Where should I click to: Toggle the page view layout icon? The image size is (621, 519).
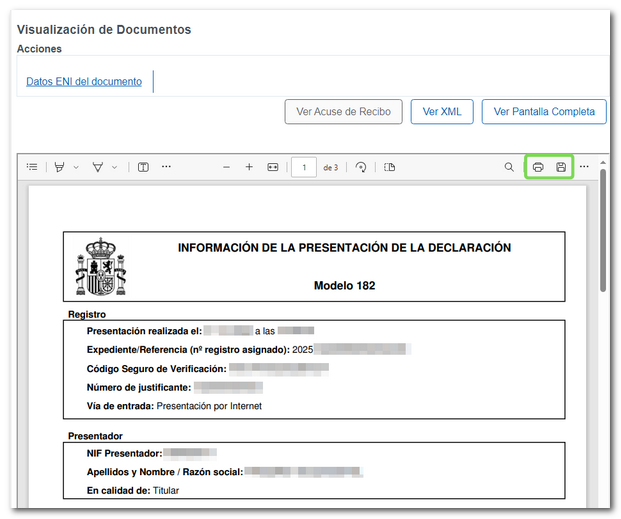coord(390,167)
